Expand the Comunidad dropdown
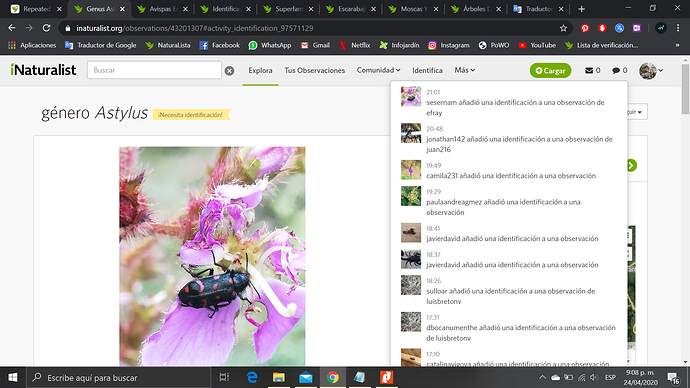Image resolution: width=690 pixels, height=388 pixels. [x=378, y=70]
